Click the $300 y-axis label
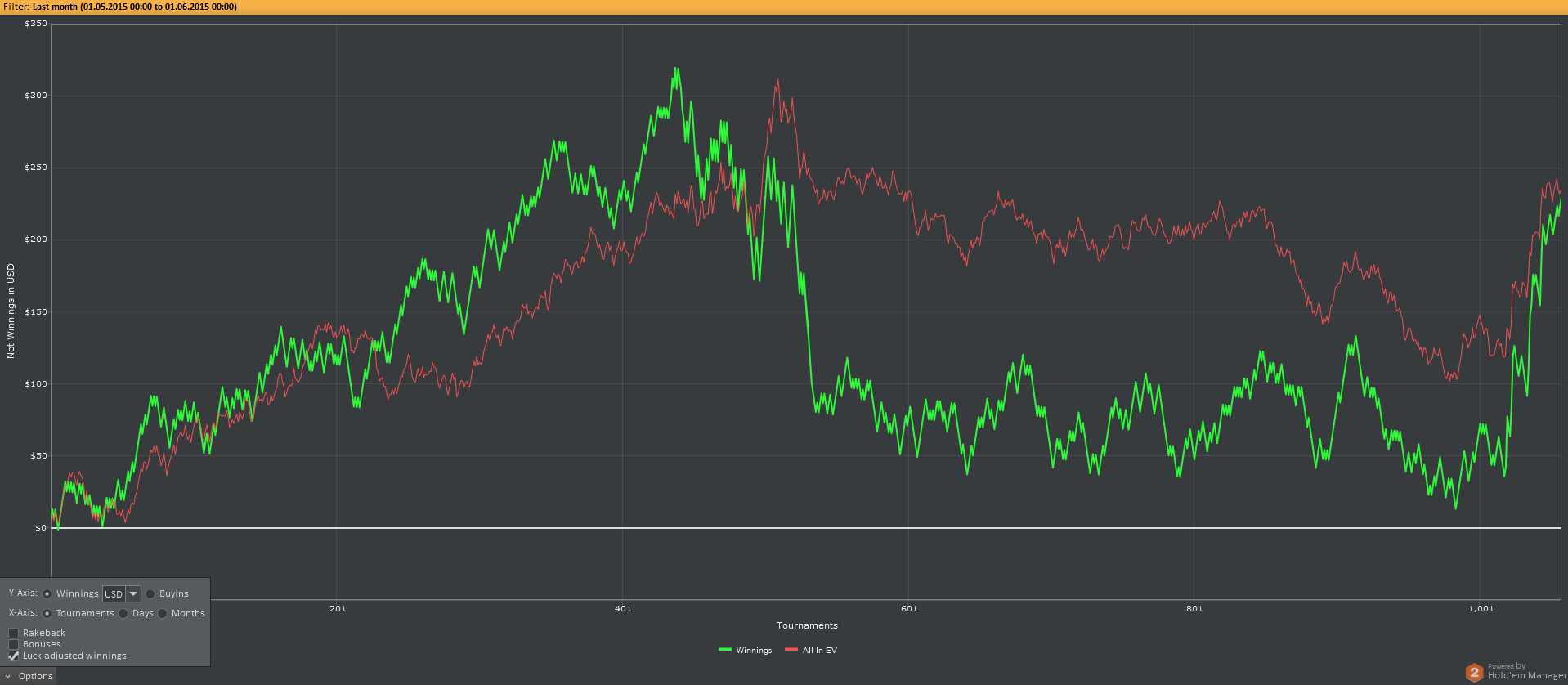The height and width of the screenshot is (685, 1568). (x=36, y=96)
